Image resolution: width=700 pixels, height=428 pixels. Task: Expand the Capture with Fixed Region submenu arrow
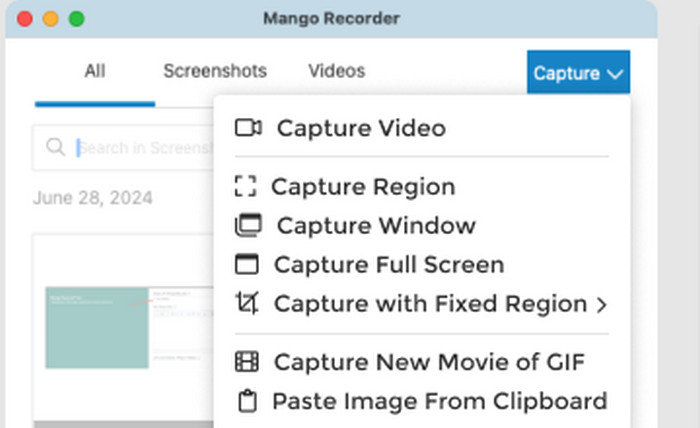click(601, 304)
